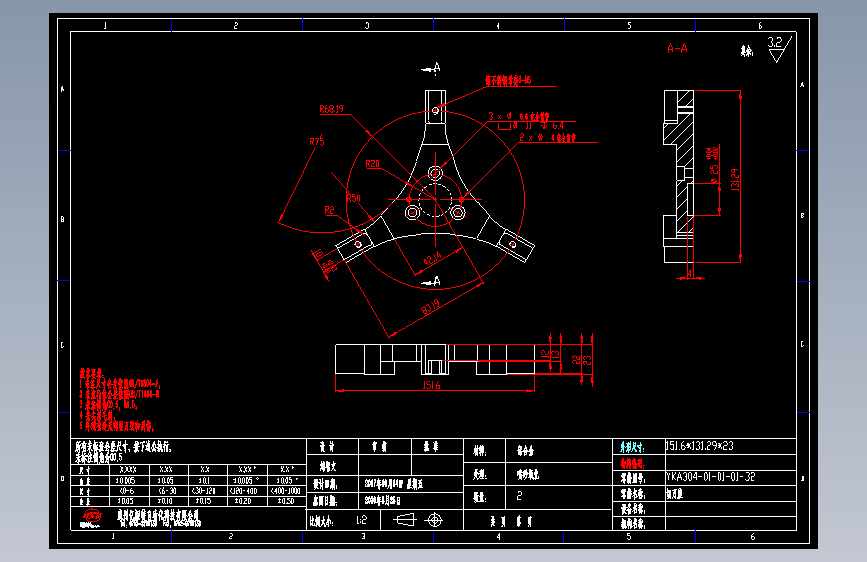Screen dimensions: 867x562
Task: Select the lower section arrow marked A
Action: pyautogui.click(x=431, y=282)
